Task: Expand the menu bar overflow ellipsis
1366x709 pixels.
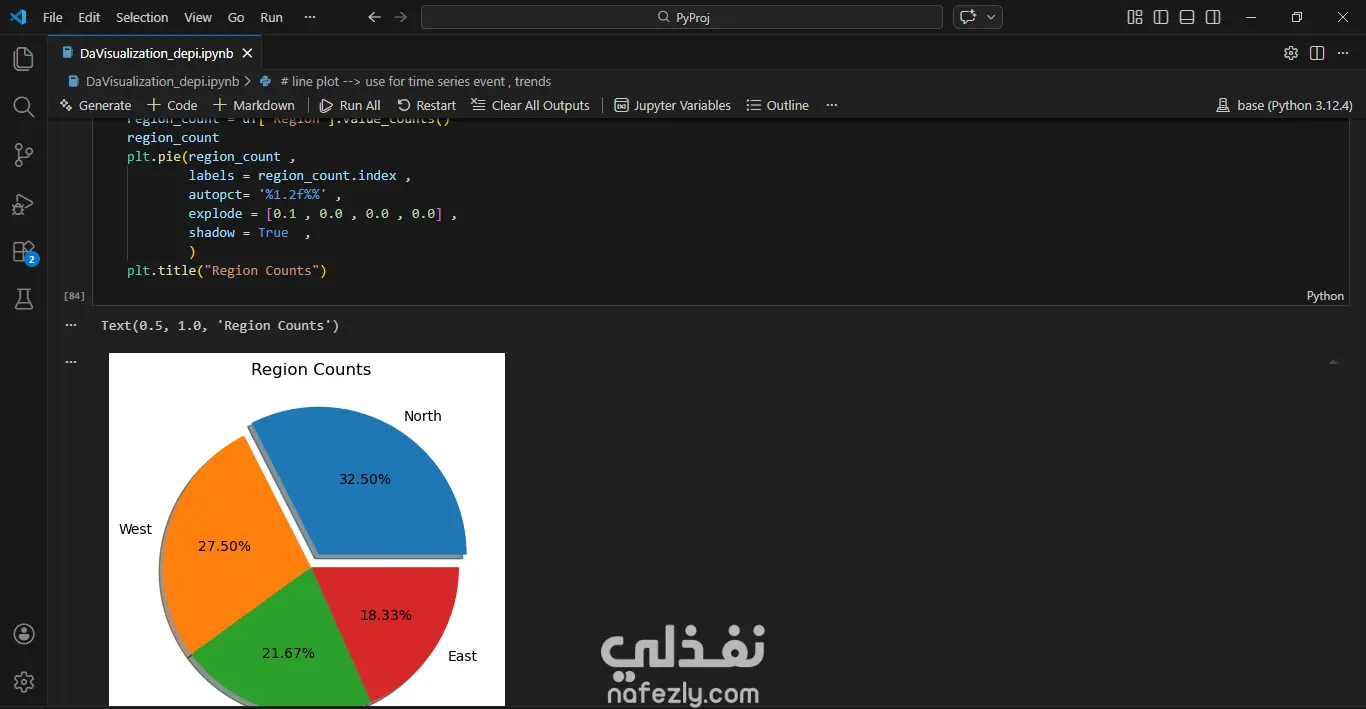Action: coord(309,17)
